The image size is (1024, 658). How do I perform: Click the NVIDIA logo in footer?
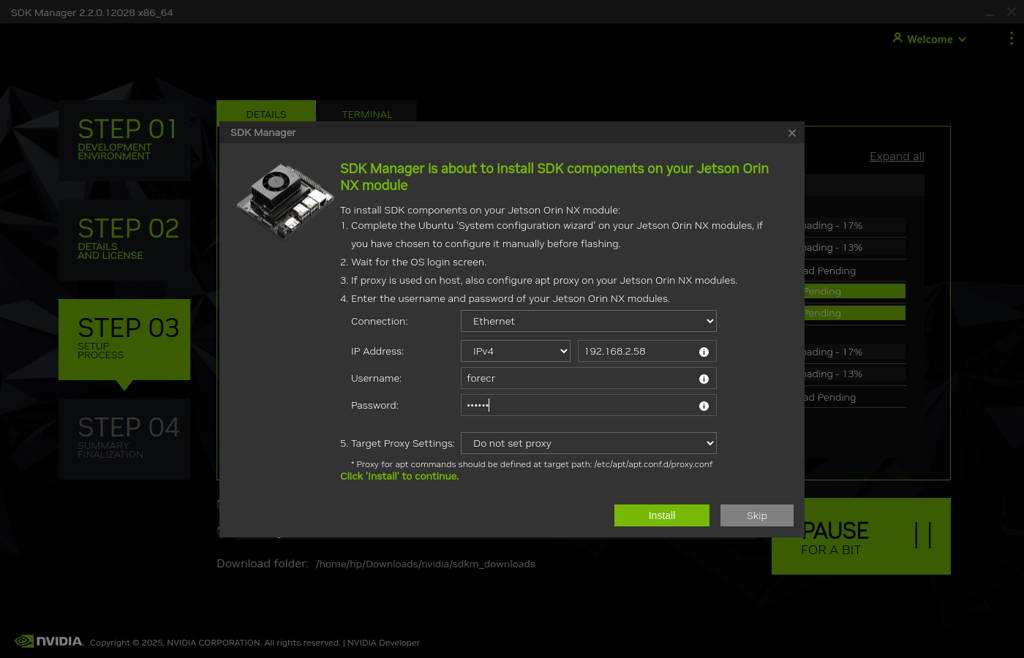click(49, 641)
